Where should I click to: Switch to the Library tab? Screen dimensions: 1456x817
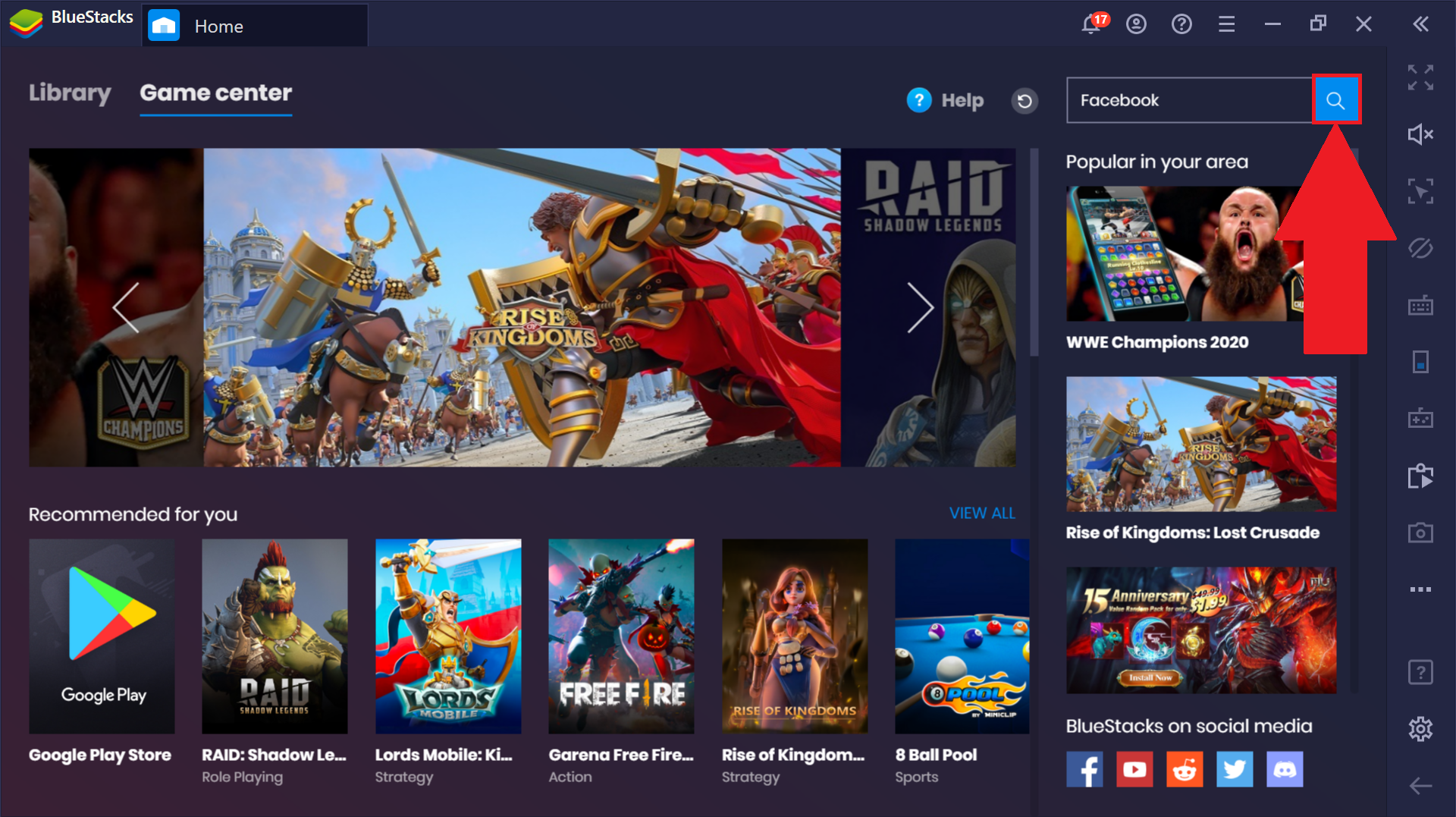[70, 93]
